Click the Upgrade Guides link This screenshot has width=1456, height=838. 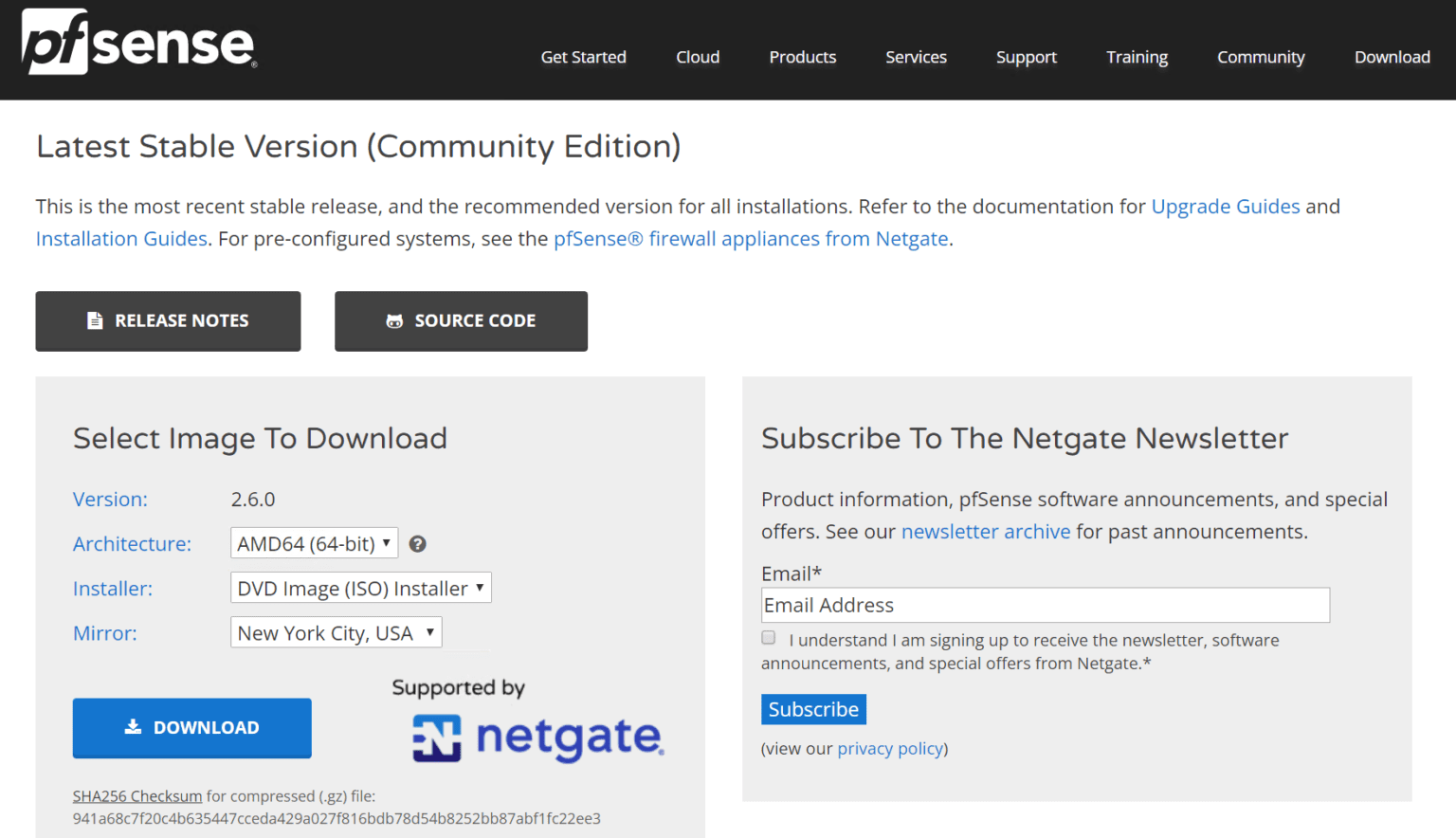click(1225, 206)
